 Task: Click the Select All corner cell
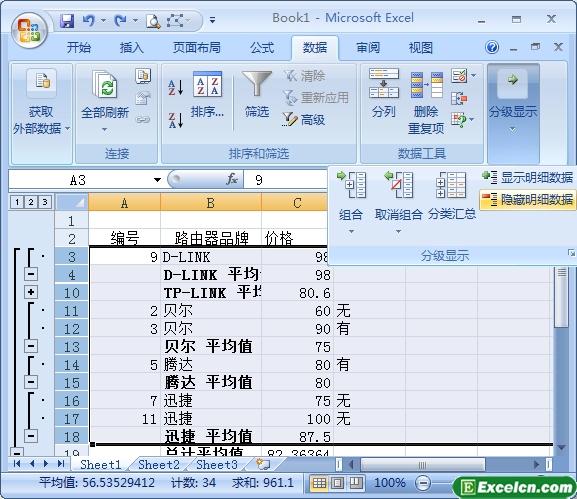point(72,202)
